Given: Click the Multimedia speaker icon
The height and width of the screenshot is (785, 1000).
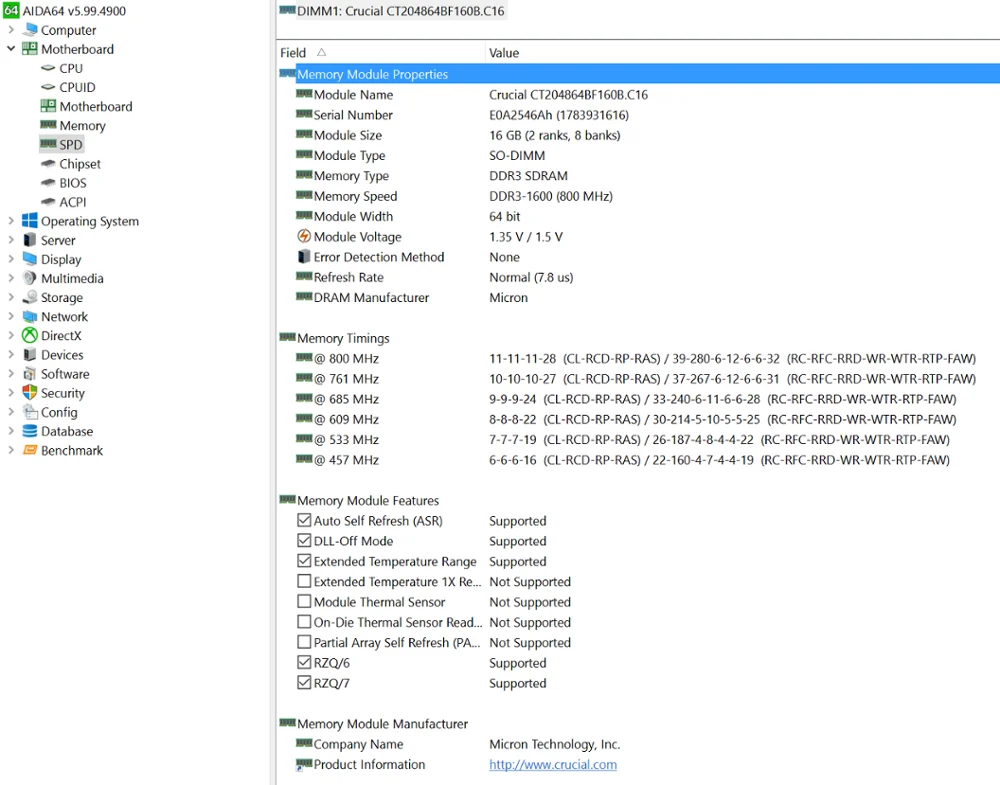Looking at the screenshot, I should pyautogui.click(x=29, y=278).
